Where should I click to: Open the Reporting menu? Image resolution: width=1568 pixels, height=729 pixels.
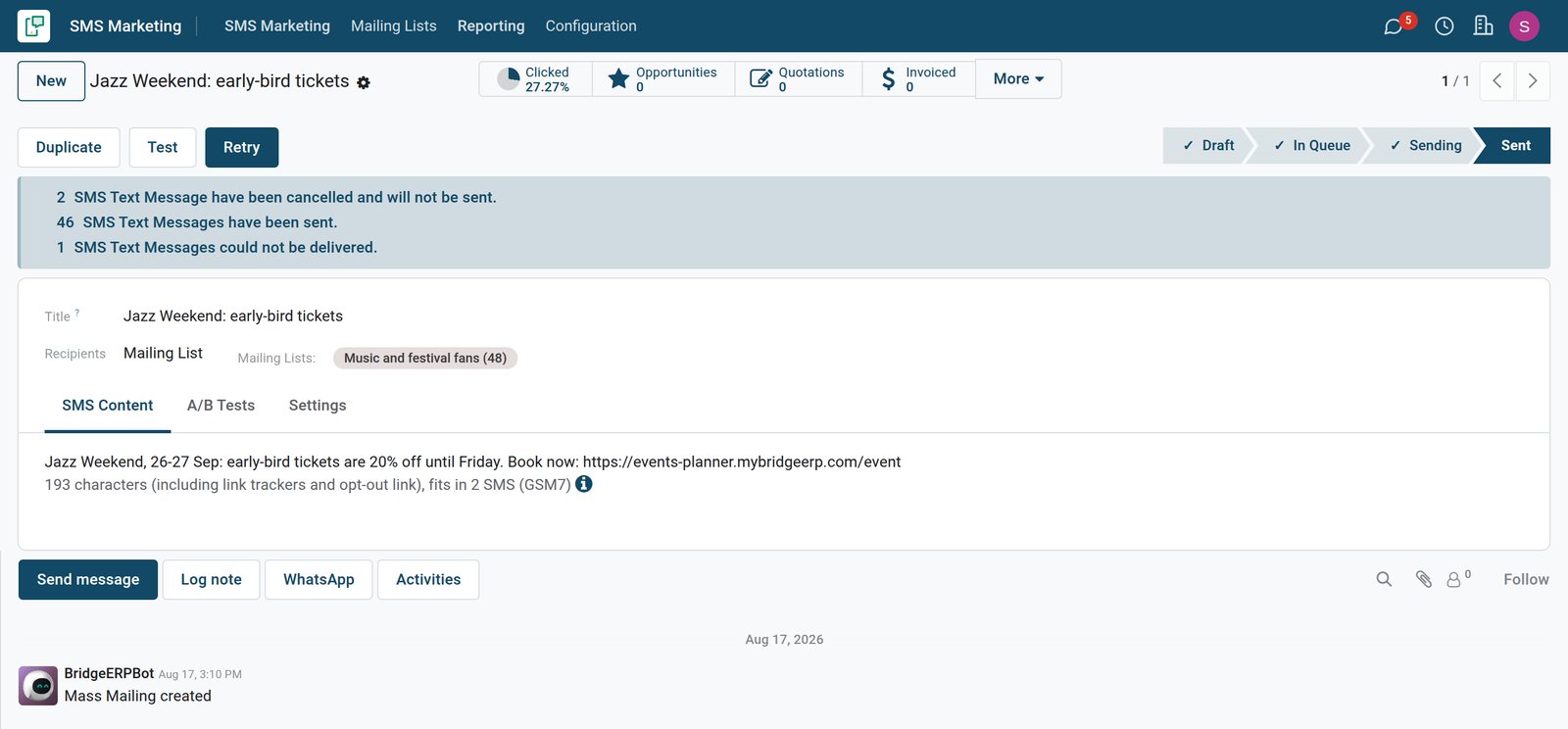491,25
